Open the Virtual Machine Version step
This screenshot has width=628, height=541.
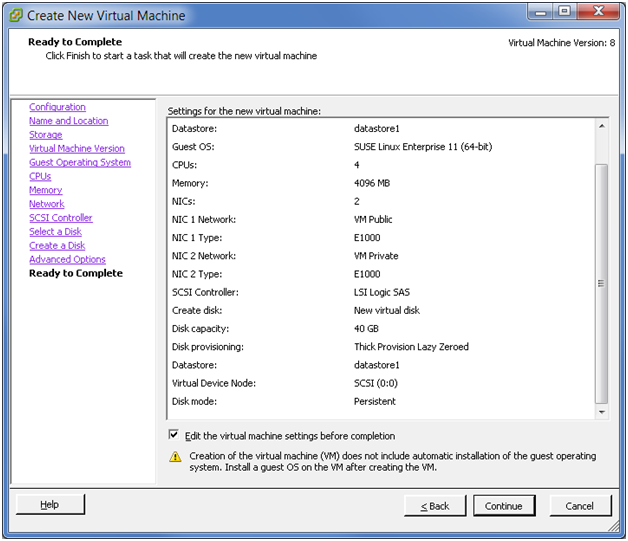point(77,149)
